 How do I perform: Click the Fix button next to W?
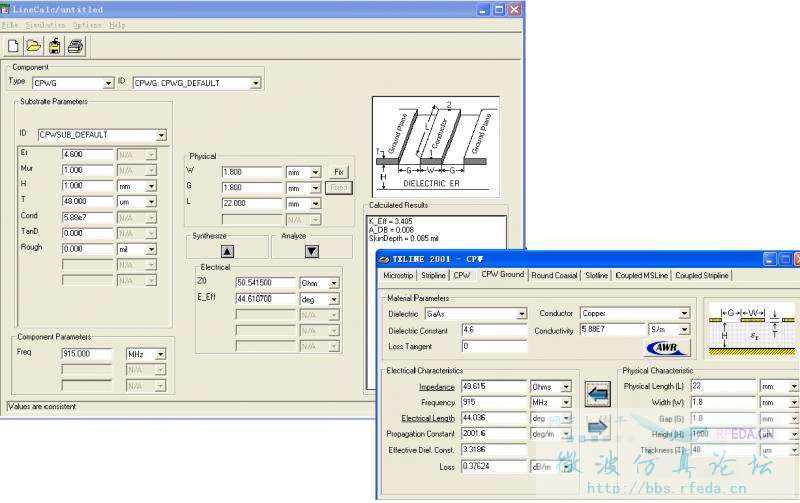pos(339,172)
